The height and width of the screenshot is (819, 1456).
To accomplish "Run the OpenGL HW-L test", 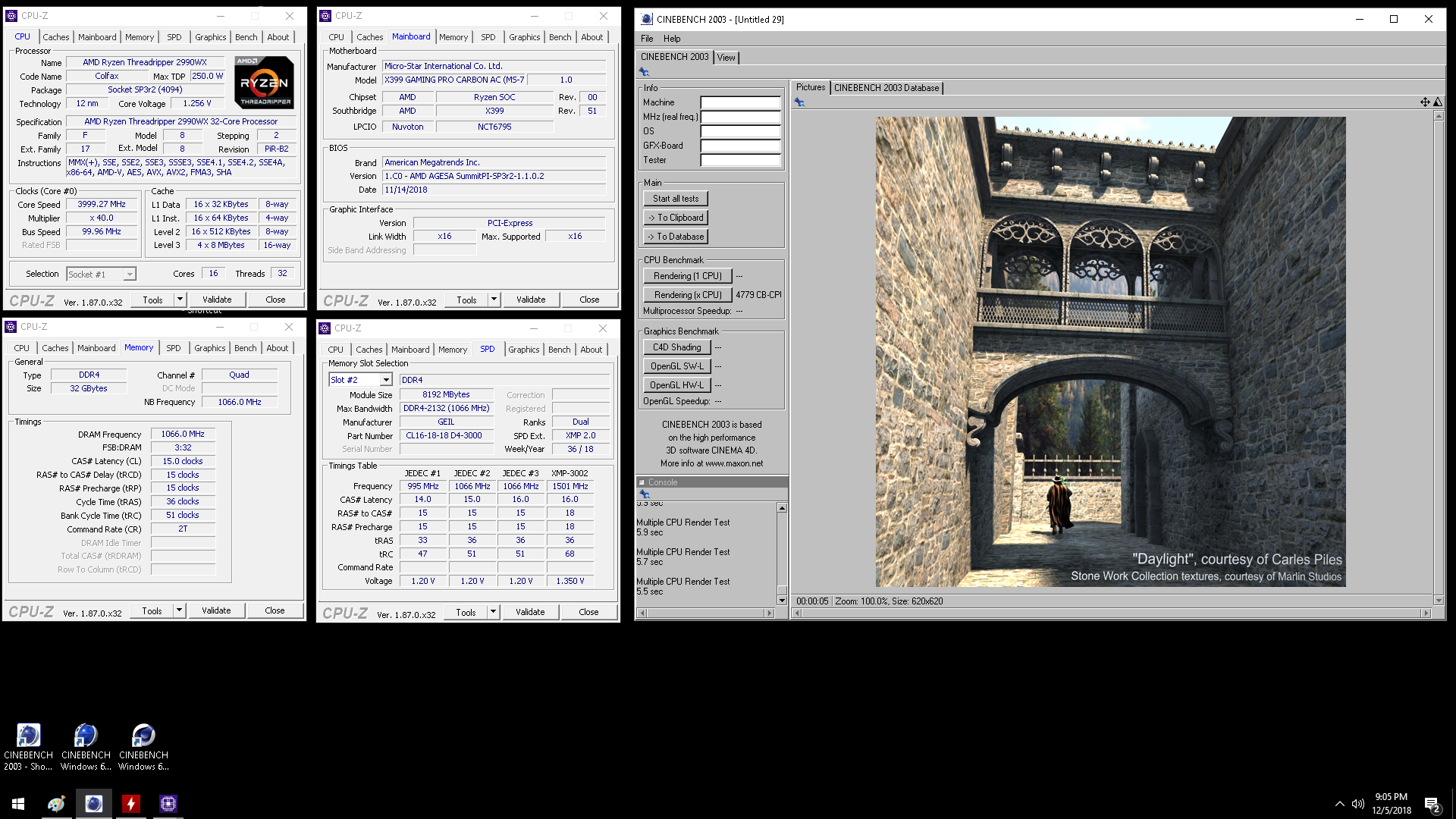I will [677, 385].
